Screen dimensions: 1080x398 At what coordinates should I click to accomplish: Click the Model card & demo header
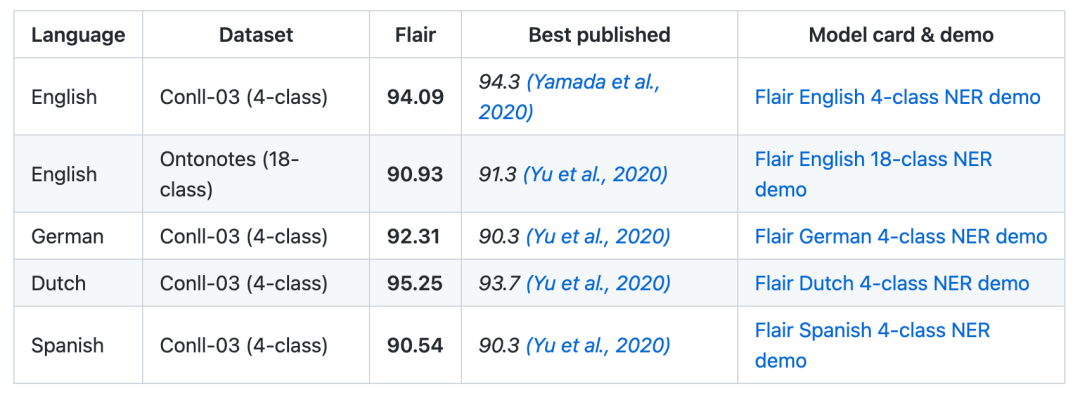click(901, 35)
